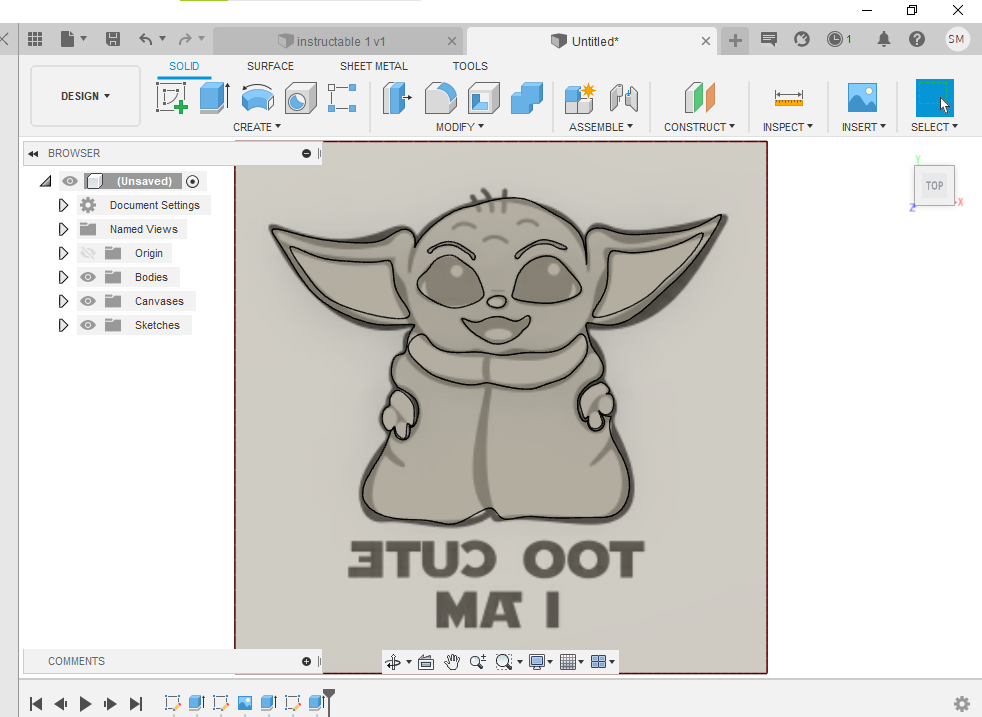Click the Insert image icon
Image resolution: width=982 pixels, height=717 pixels.
pyautogui.click(x=861, y=98)
